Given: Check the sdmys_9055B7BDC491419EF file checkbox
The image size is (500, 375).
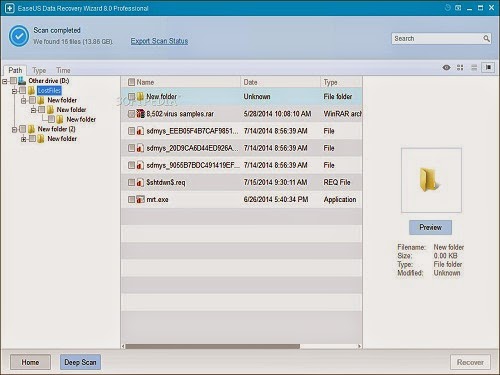Looking at the screenshot, I should tap(131, 165).
